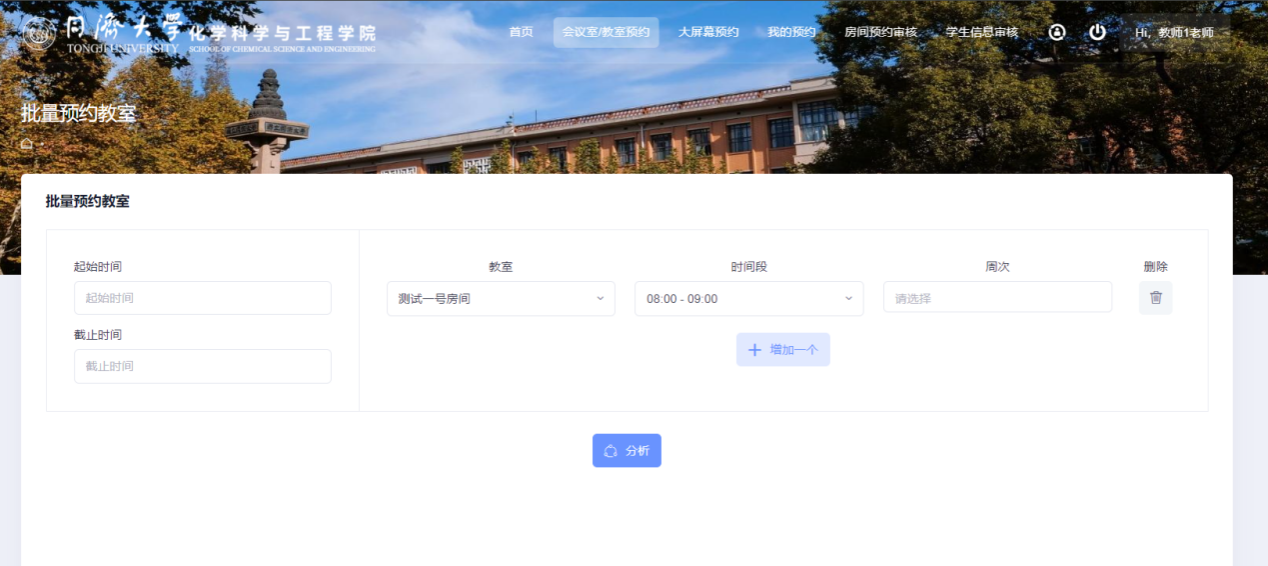1268x566 pixels.
Task: Click the Tongji University emblem logo
Action: click(x=39, y=33)
